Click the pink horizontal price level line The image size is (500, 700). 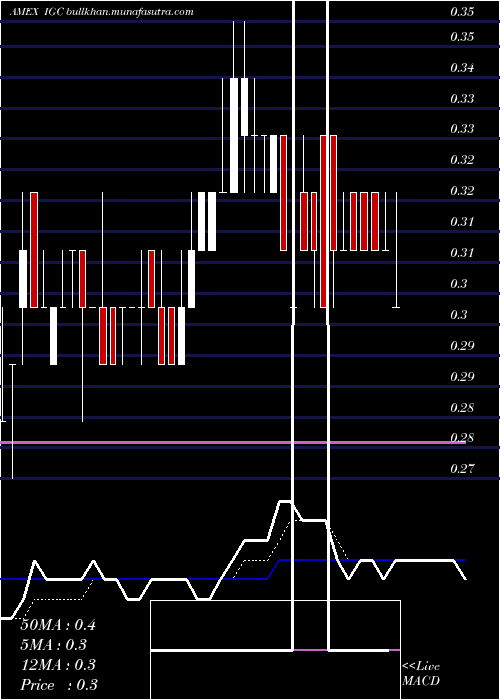pos(233,442)
